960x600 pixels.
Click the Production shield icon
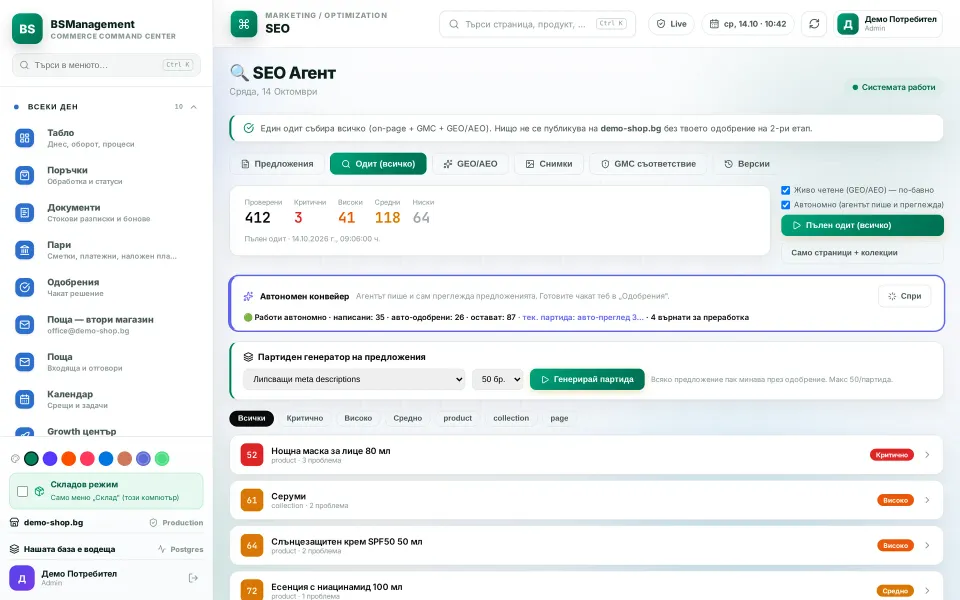click(x=154, y=523)
